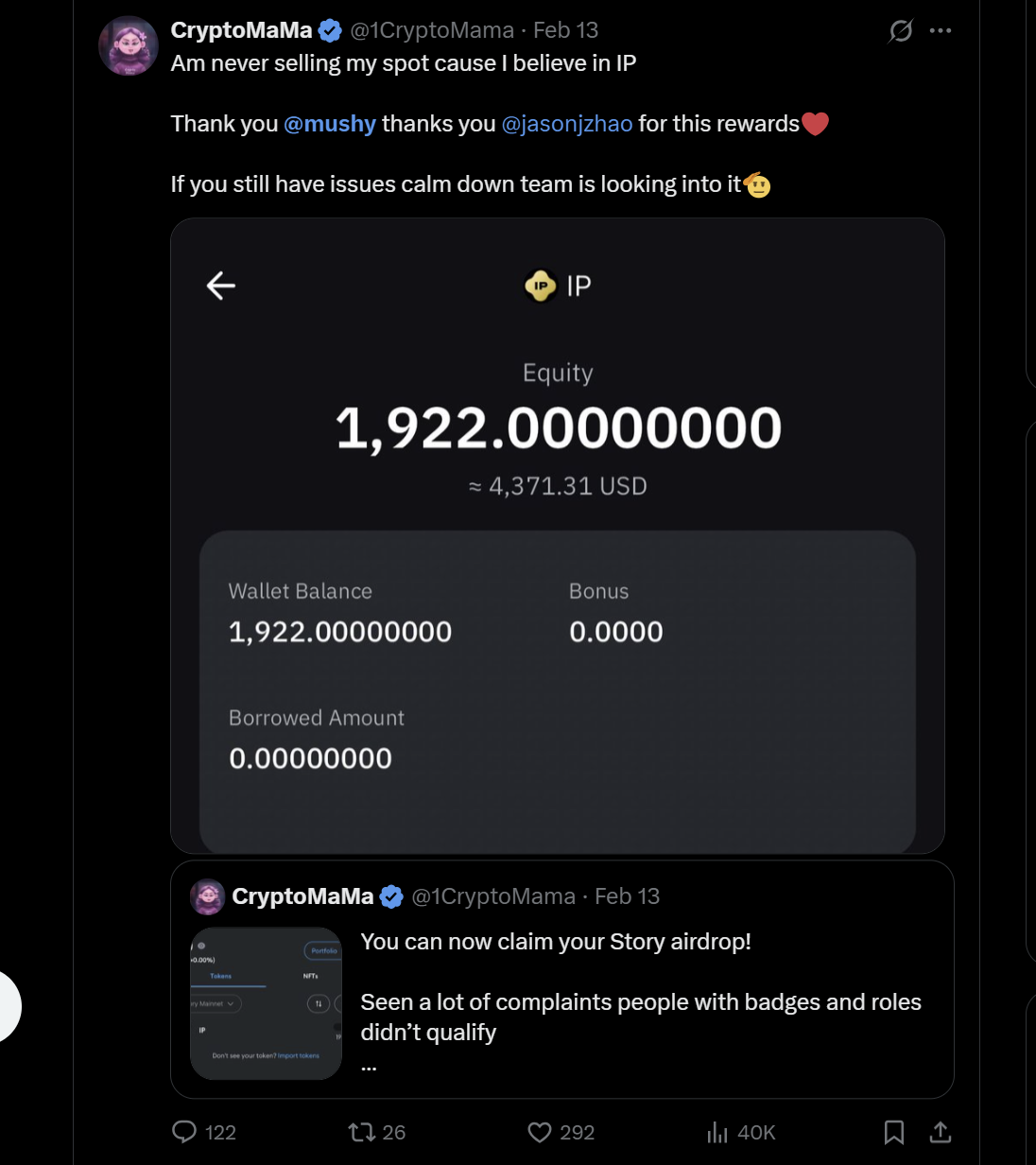Click the small avatar in quoted tweet
This screenshot has width=1036, height=1165.
[x=208, y=896]
